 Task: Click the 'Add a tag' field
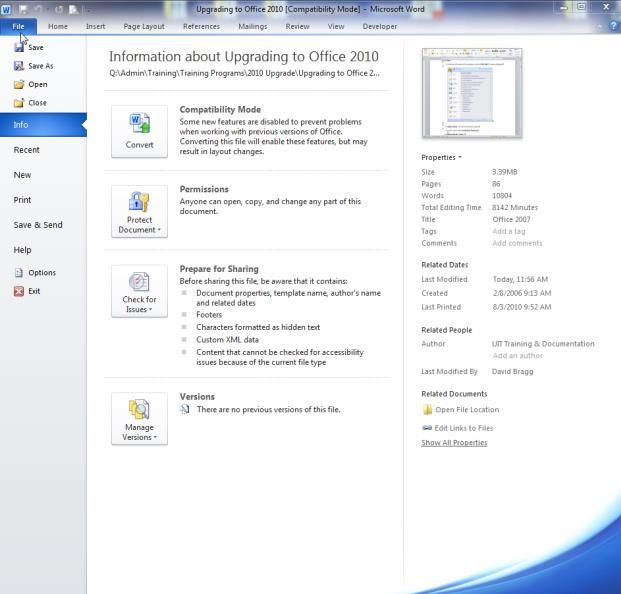point(509,231)
